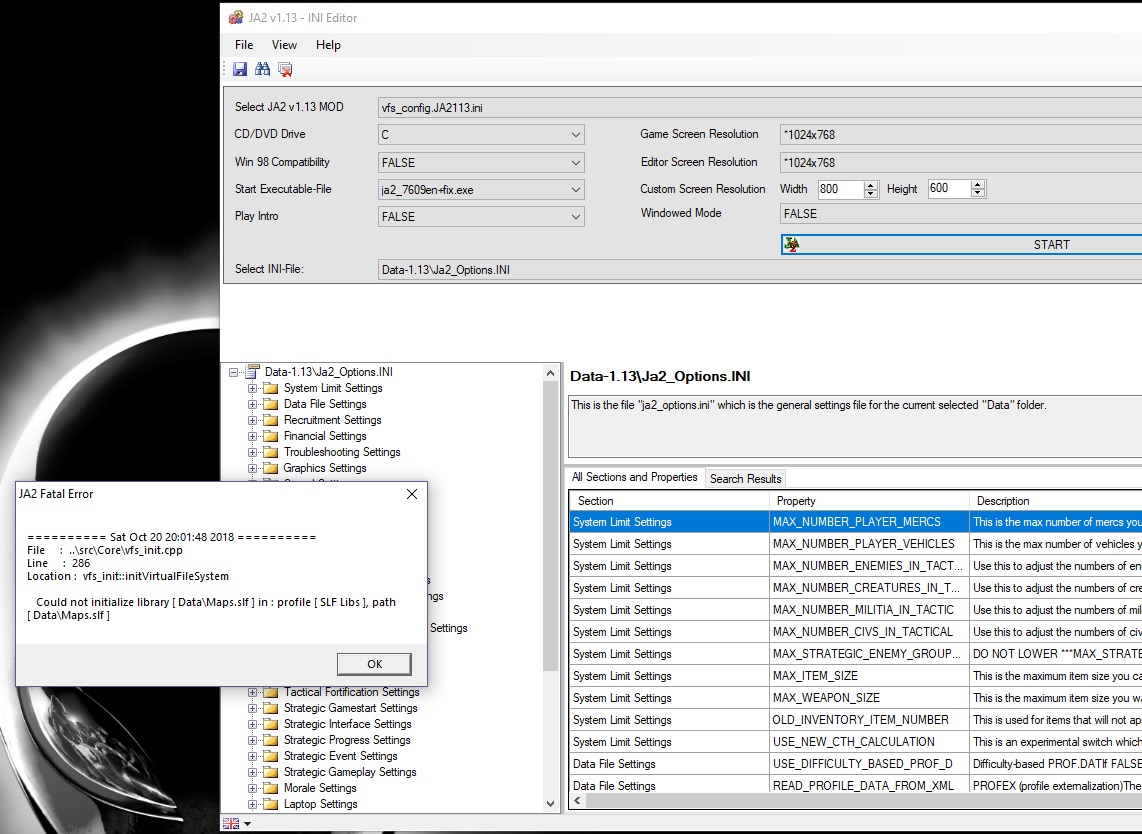
Task: Open the language flag dropdown arrow
Action: coord(248,824)
